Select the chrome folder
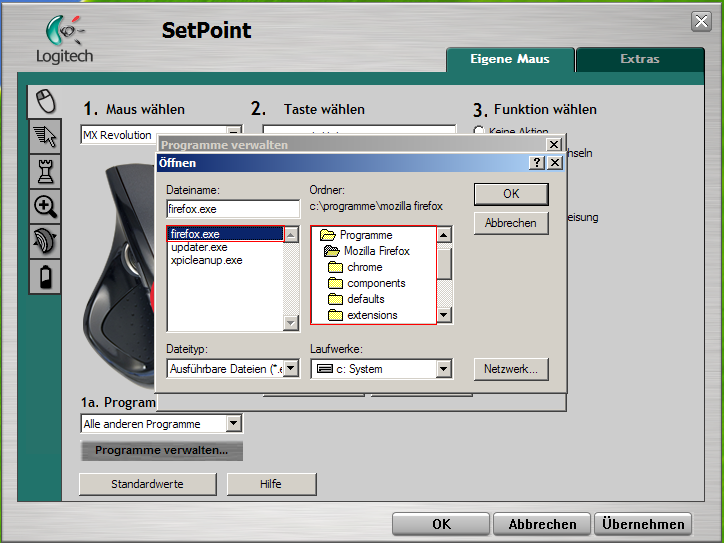This screenshot has height=543, width=724. pyautogui.click(x=355, y=267)
